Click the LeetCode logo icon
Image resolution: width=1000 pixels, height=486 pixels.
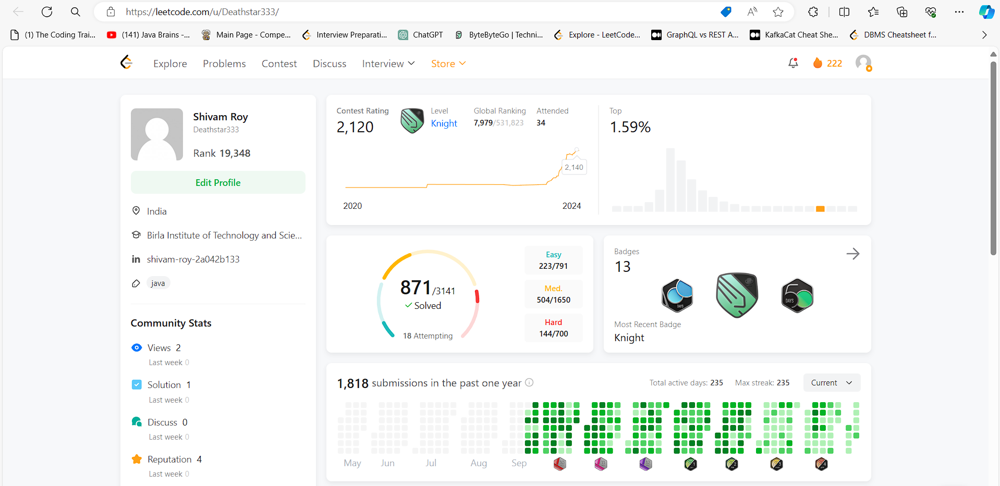(x=126, y=63)
